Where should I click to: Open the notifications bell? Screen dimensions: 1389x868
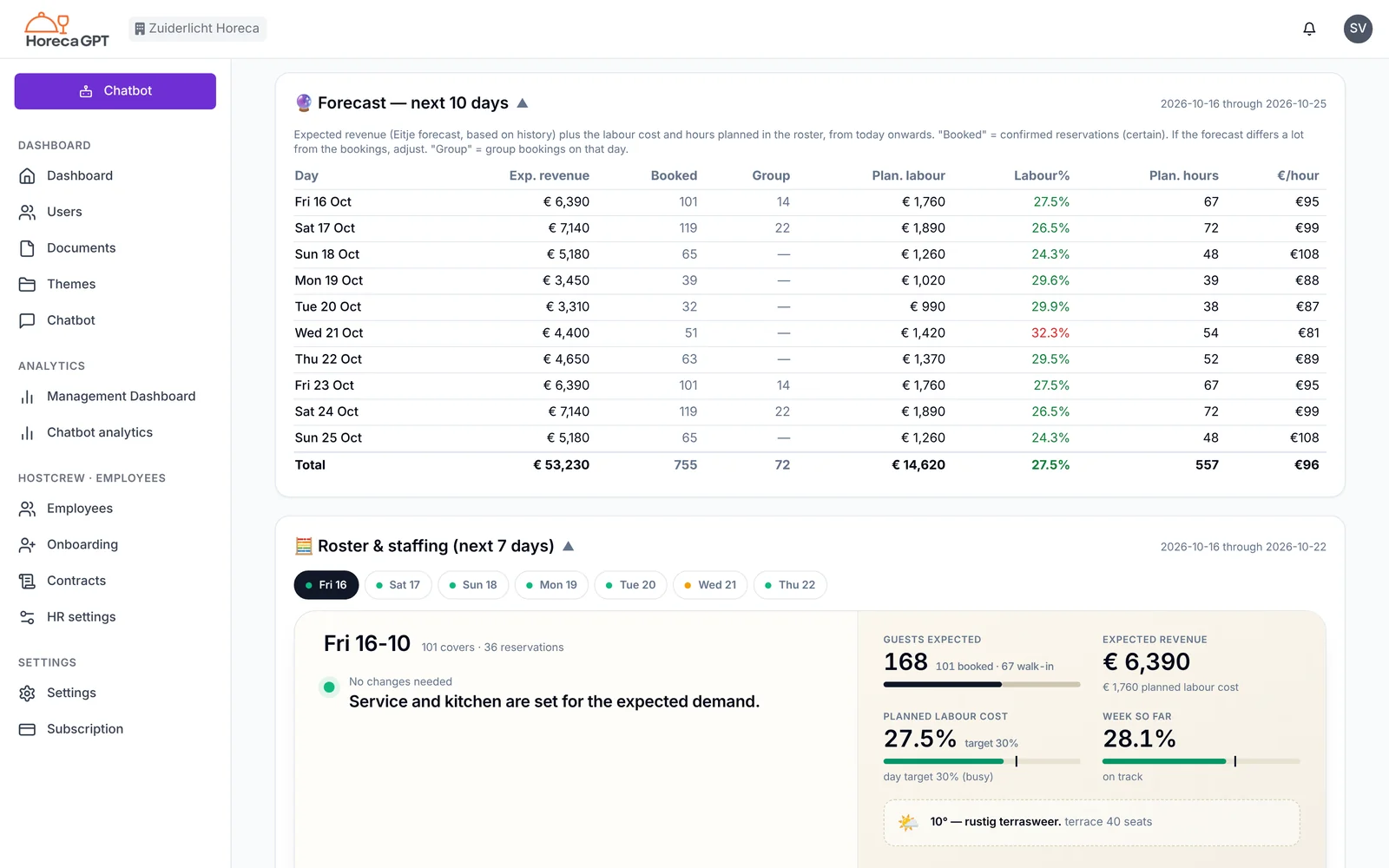pyautogui.click(x=1309, y=29)
